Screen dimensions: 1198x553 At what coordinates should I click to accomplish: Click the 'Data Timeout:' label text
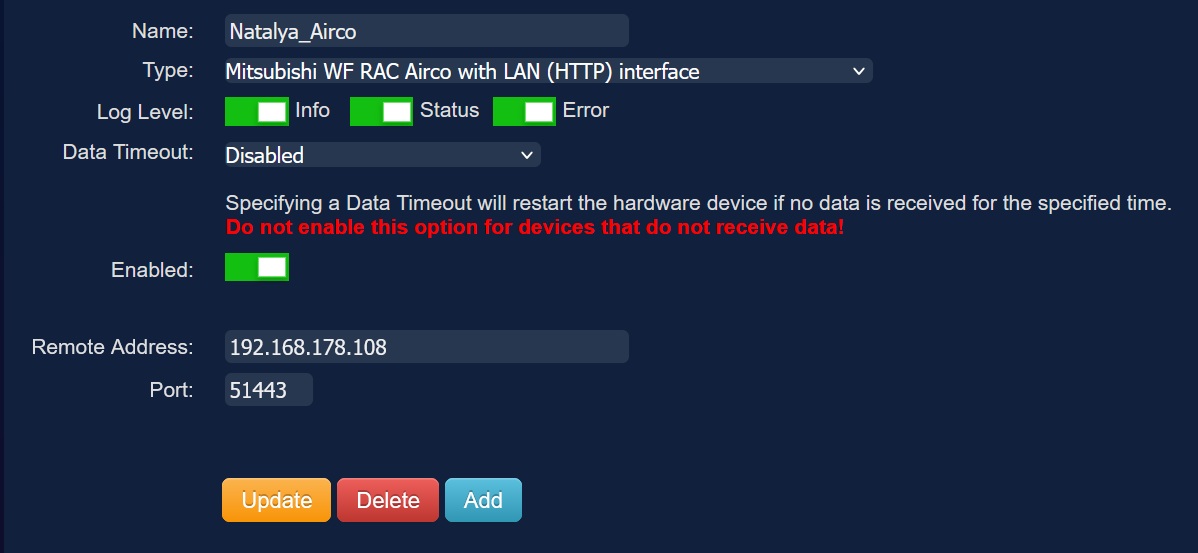(x=128, y=153)
